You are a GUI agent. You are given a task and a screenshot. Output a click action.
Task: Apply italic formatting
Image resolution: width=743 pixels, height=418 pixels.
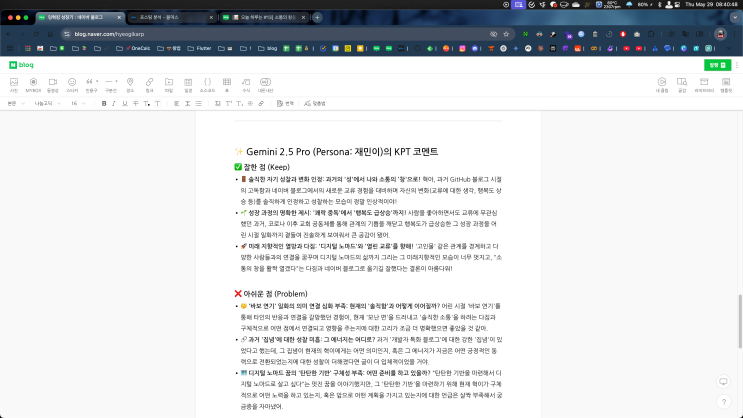114,103
